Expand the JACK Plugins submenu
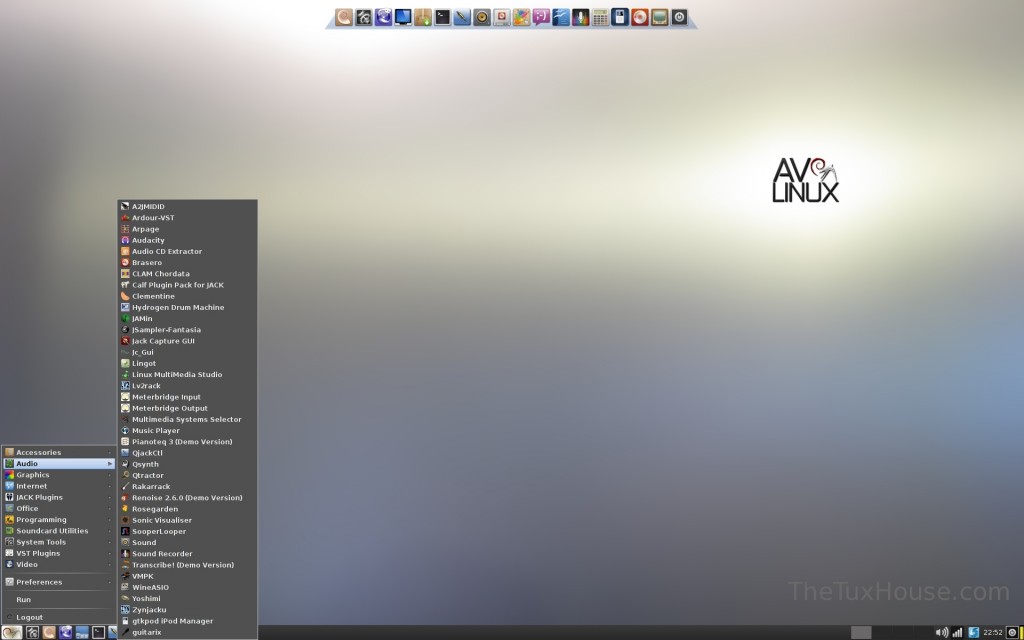This screenshot has height=640, width=1024. (59, 497)
